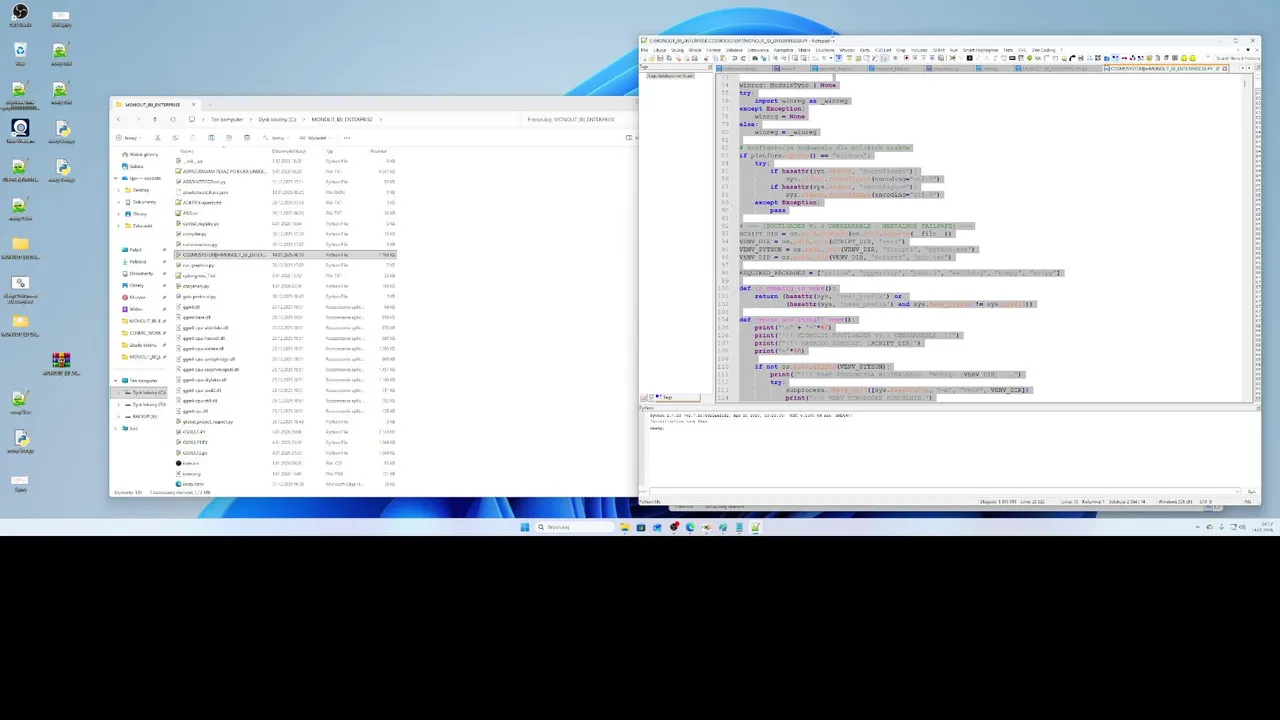Click the Wyszukaj search box on the taskbar
1280x720 pixels.
tap(575, 527)
